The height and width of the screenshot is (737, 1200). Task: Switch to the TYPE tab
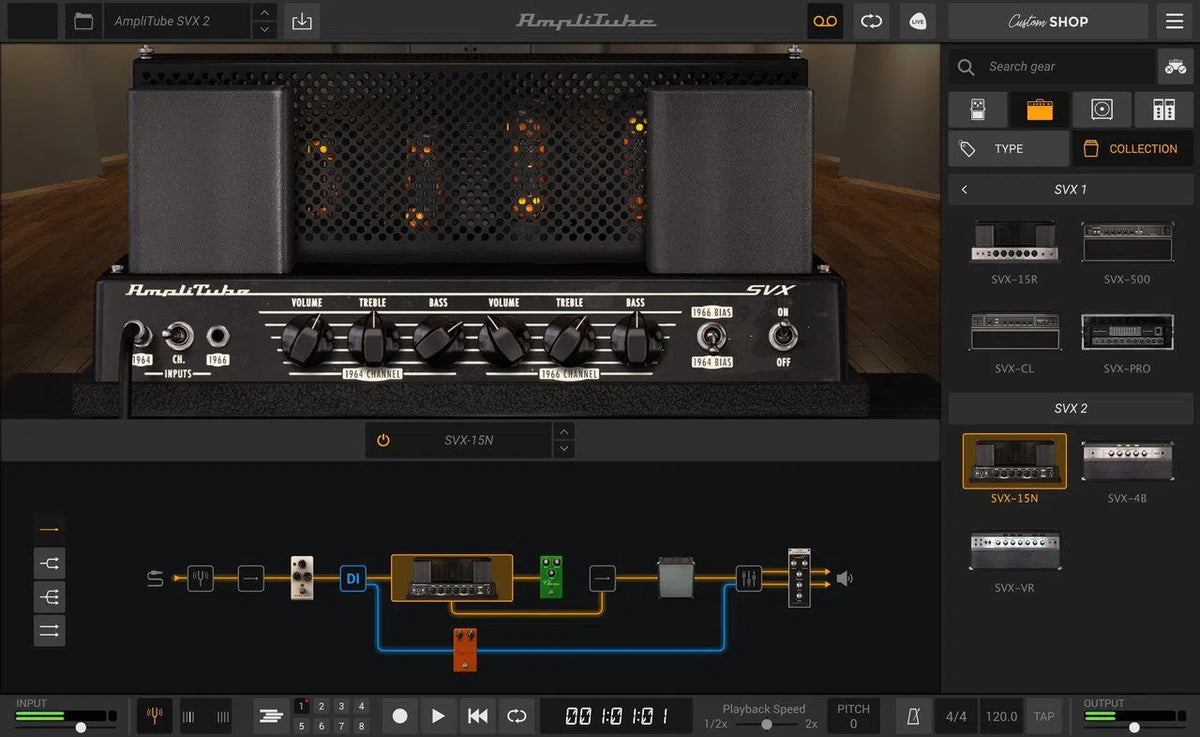[x=1008, y=148]
